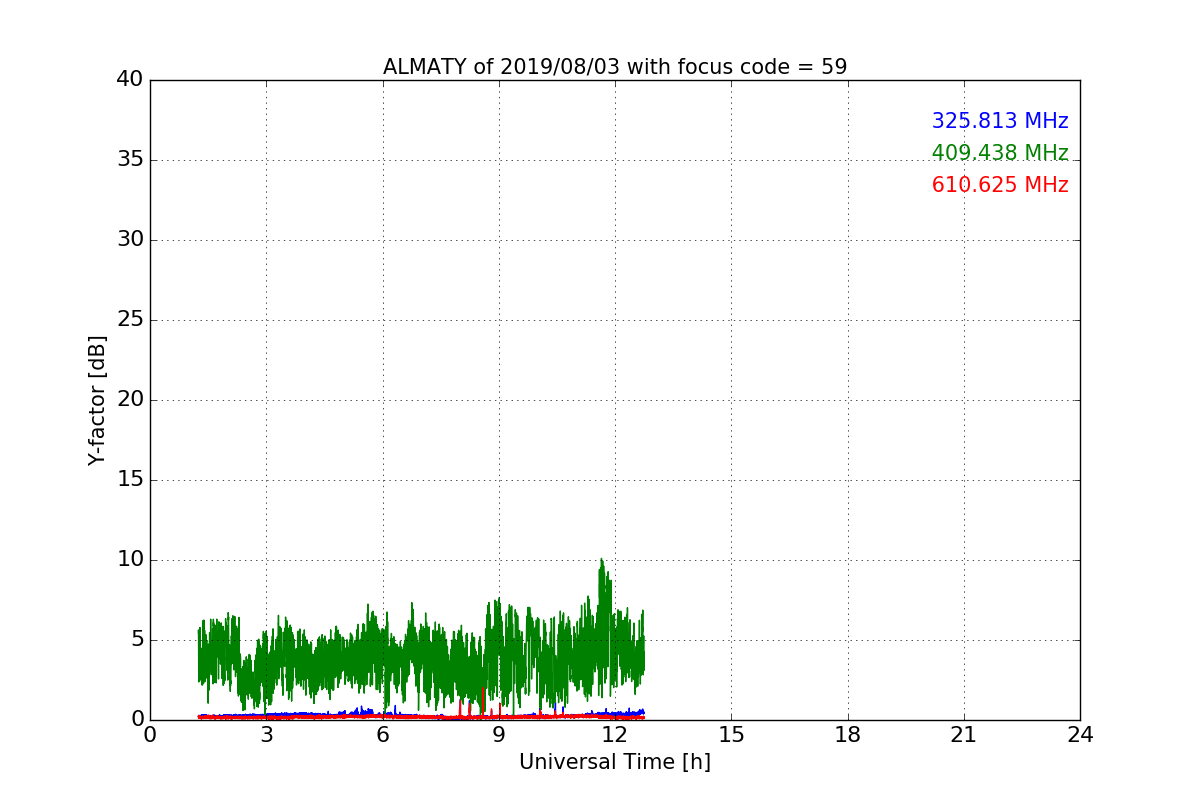The image size is (1200, 800).
Task: Click x-axis tick label '15'
Action: coord(731,735)
